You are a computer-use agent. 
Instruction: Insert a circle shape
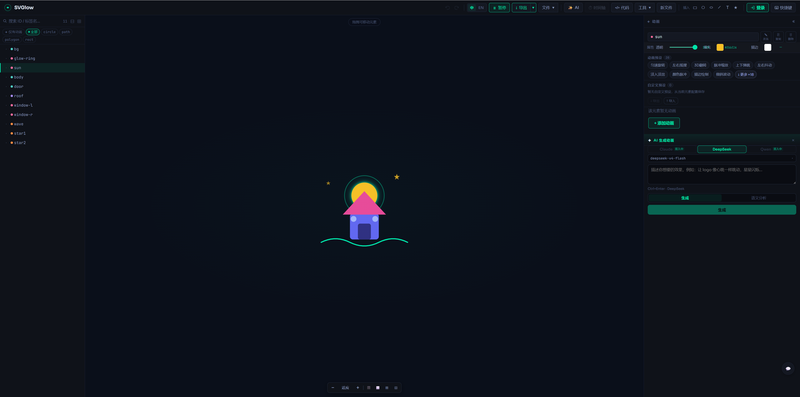pyautogui.click(x=703, y=8)
